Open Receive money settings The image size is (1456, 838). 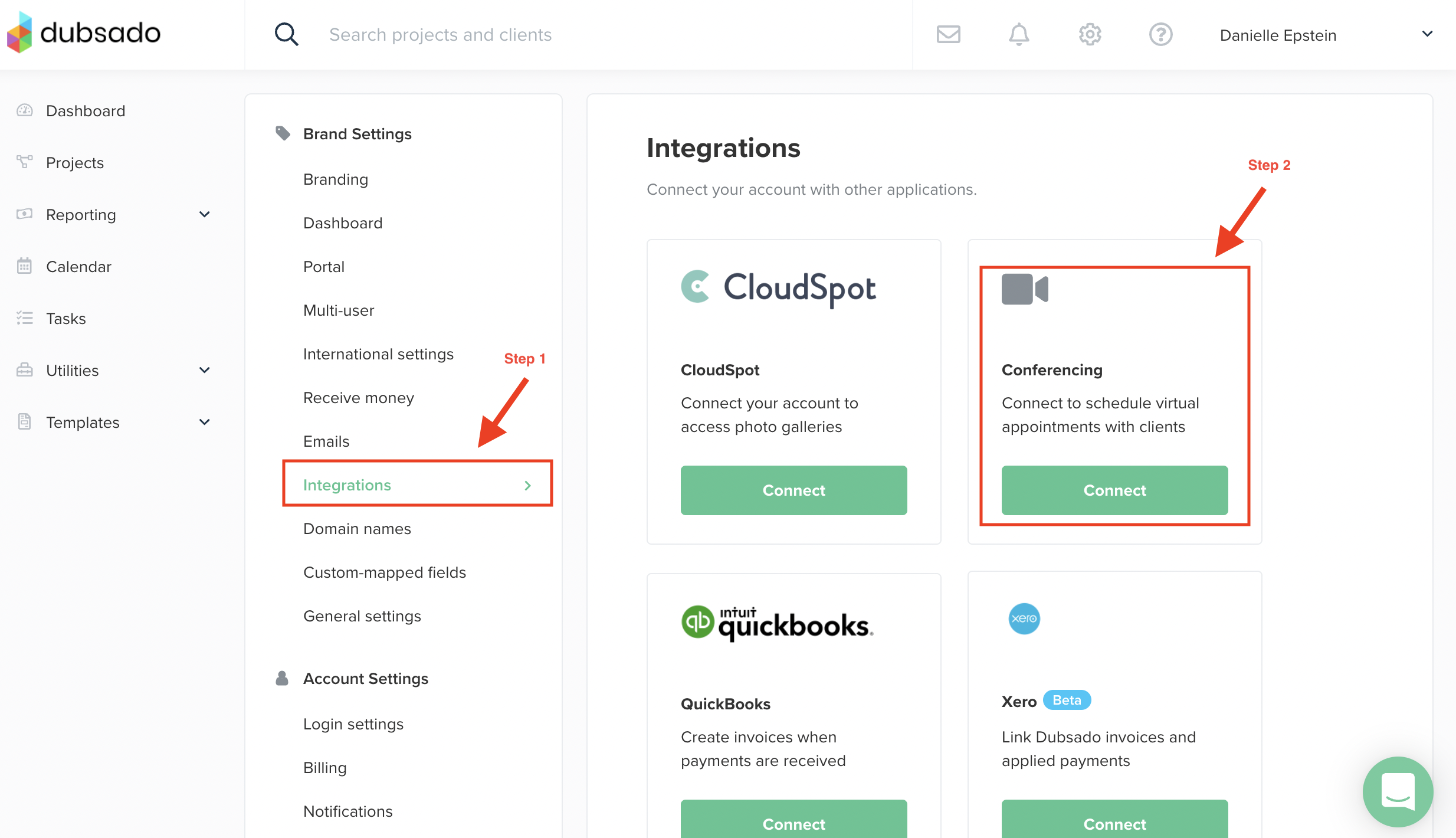tap(358, 398)
